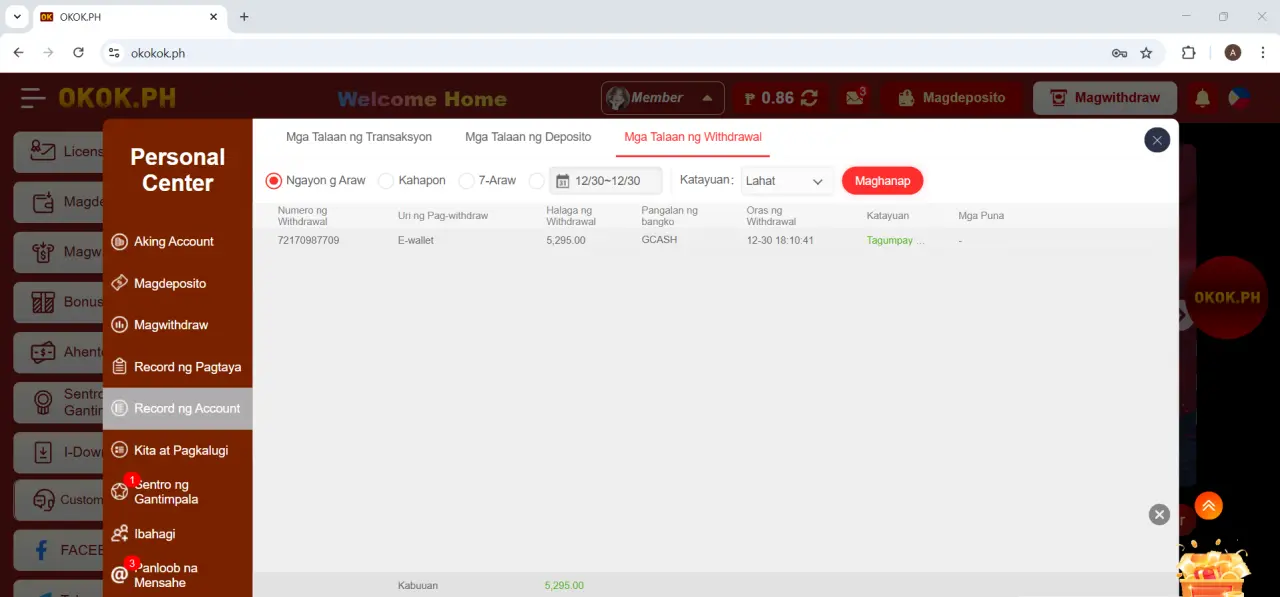Click the Oras ng Withdrawal column header
Image resolution: width=1280 pixels, height=597 pixels.
point(771,215)
